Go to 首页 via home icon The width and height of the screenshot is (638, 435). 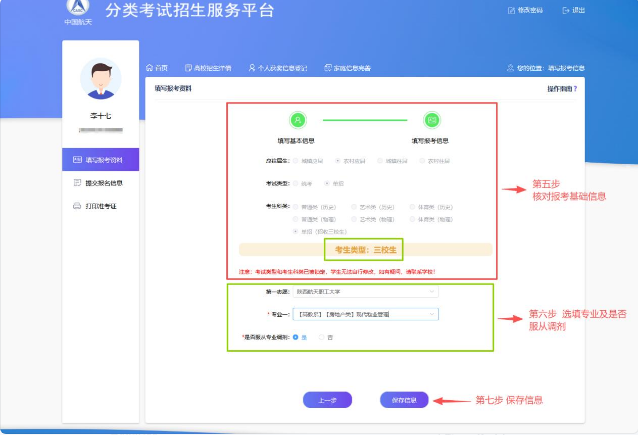(149, 68)
